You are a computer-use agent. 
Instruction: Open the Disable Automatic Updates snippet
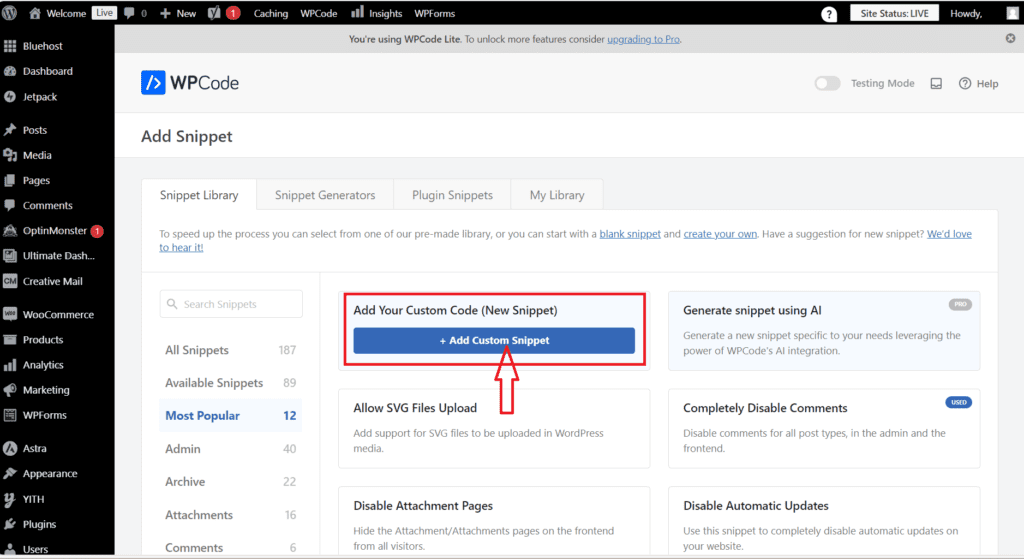click(824, 522)
